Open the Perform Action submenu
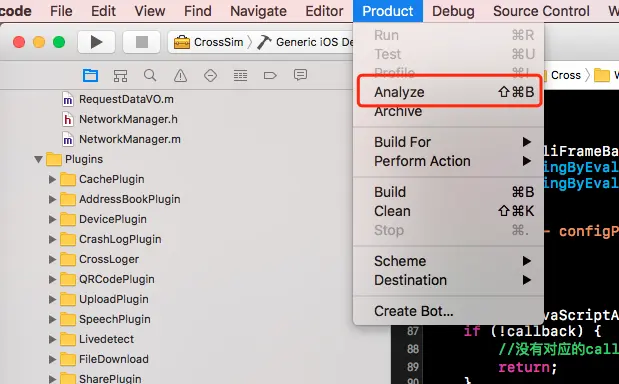619x384 pixels. [448, 161]
